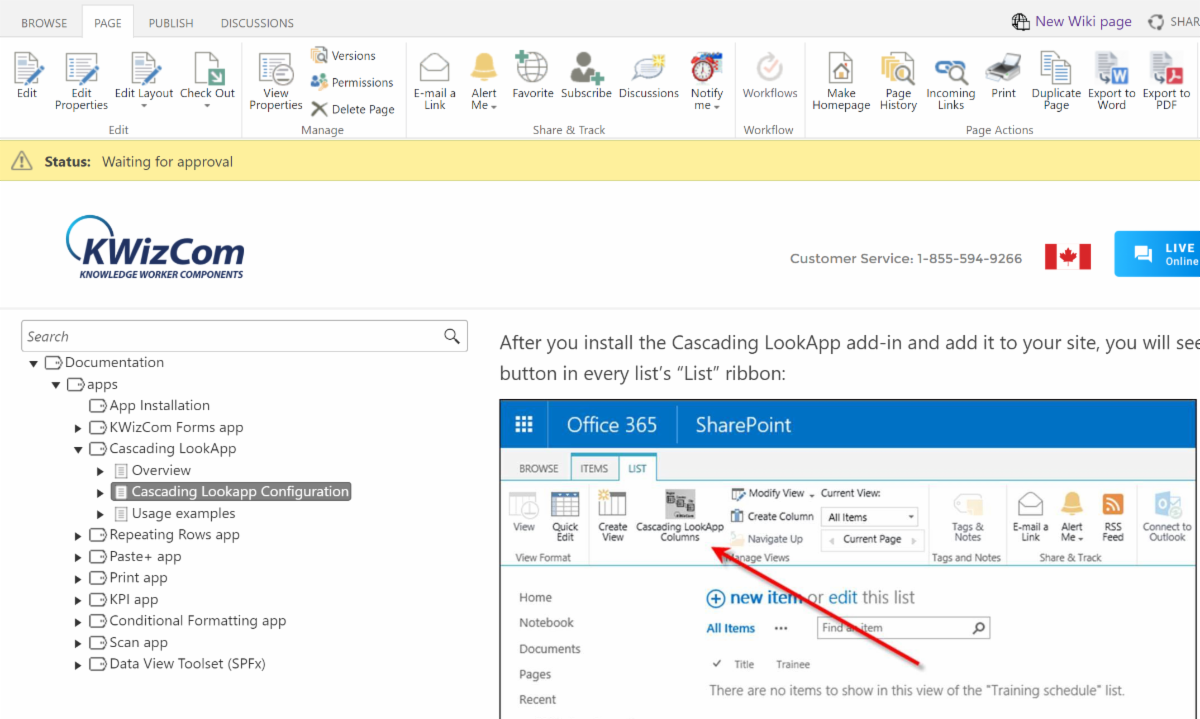Click the embedded SharePoint ribbon screenshot
The image size is (1200, 719).
[848, 559]
